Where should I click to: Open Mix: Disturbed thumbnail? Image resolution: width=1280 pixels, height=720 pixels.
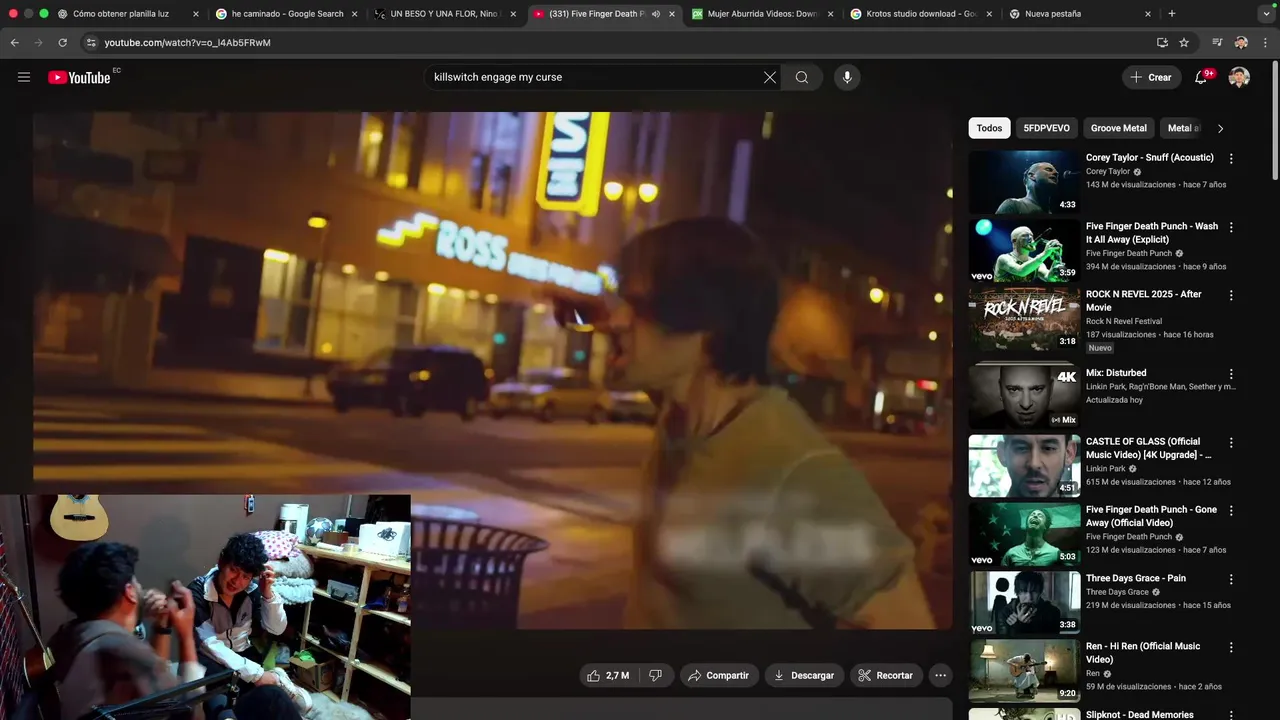[1024, 397]
